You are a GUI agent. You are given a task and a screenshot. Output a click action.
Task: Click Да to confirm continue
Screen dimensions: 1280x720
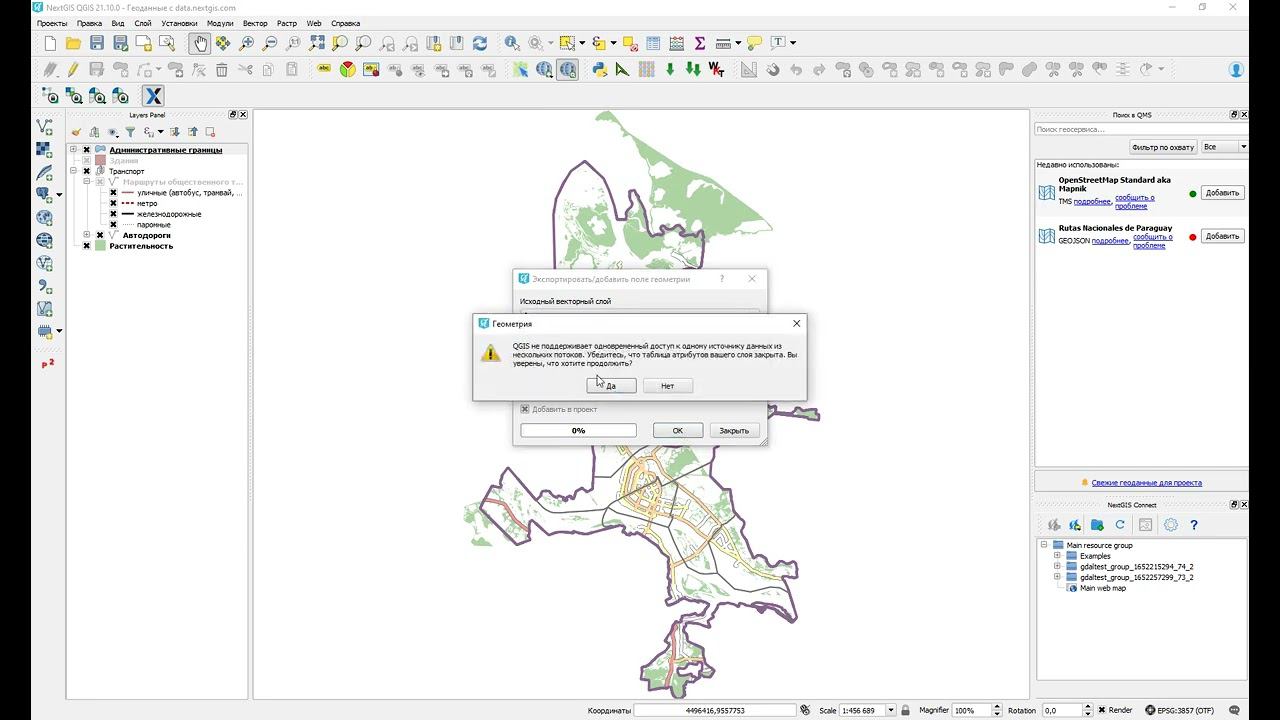(611, 386)
